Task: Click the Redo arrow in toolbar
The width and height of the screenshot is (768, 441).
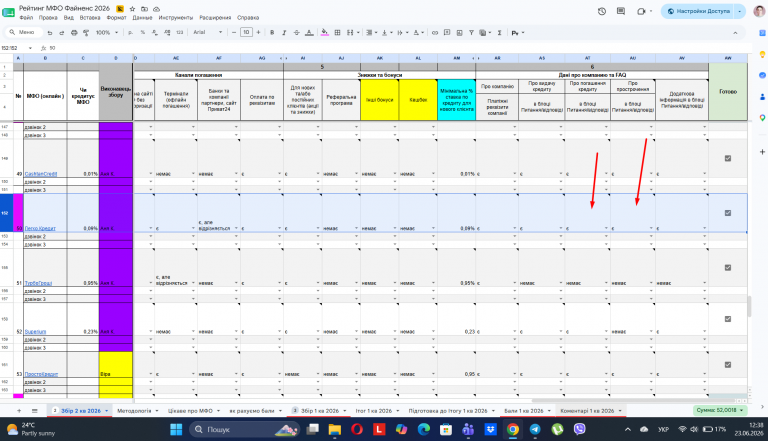Action: 62,33
